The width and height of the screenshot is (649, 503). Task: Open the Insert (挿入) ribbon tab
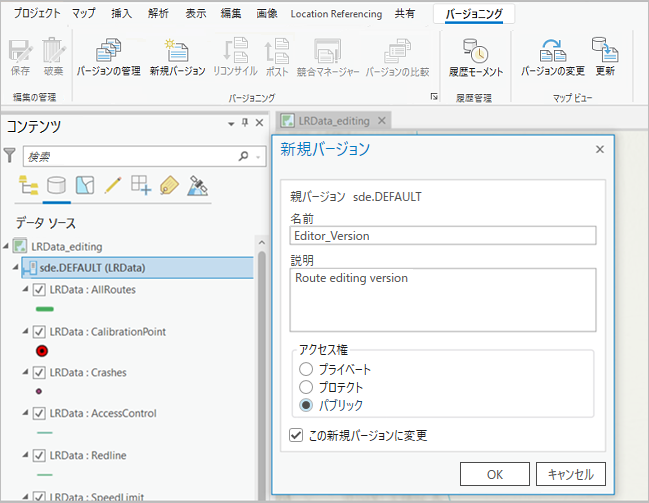(x=121, y=13)
